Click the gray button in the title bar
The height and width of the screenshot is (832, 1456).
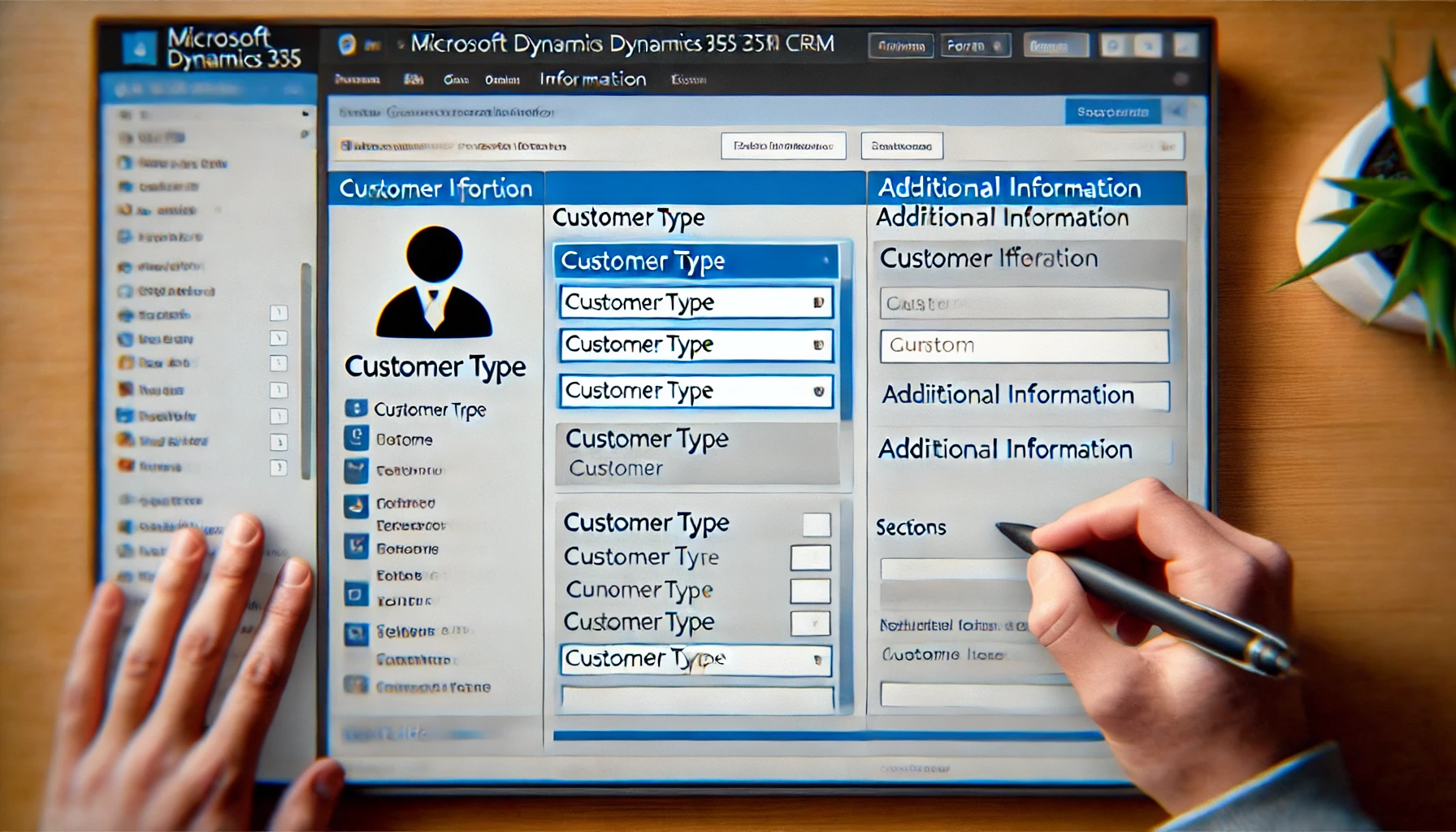click(1055, 46)
